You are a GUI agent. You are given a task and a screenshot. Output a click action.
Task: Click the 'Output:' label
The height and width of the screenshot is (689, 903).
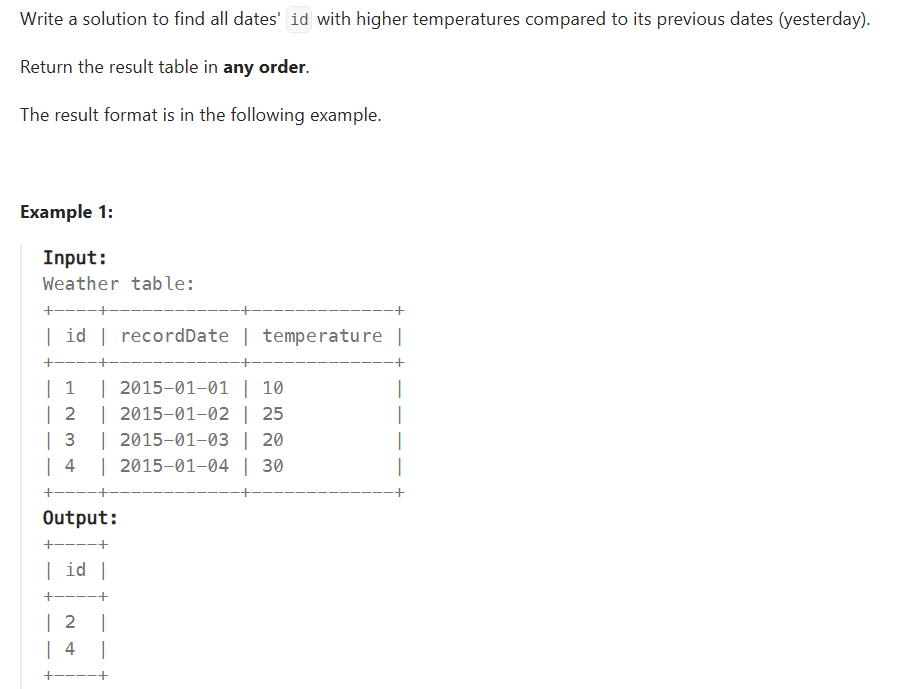click(x=80, y=517)
